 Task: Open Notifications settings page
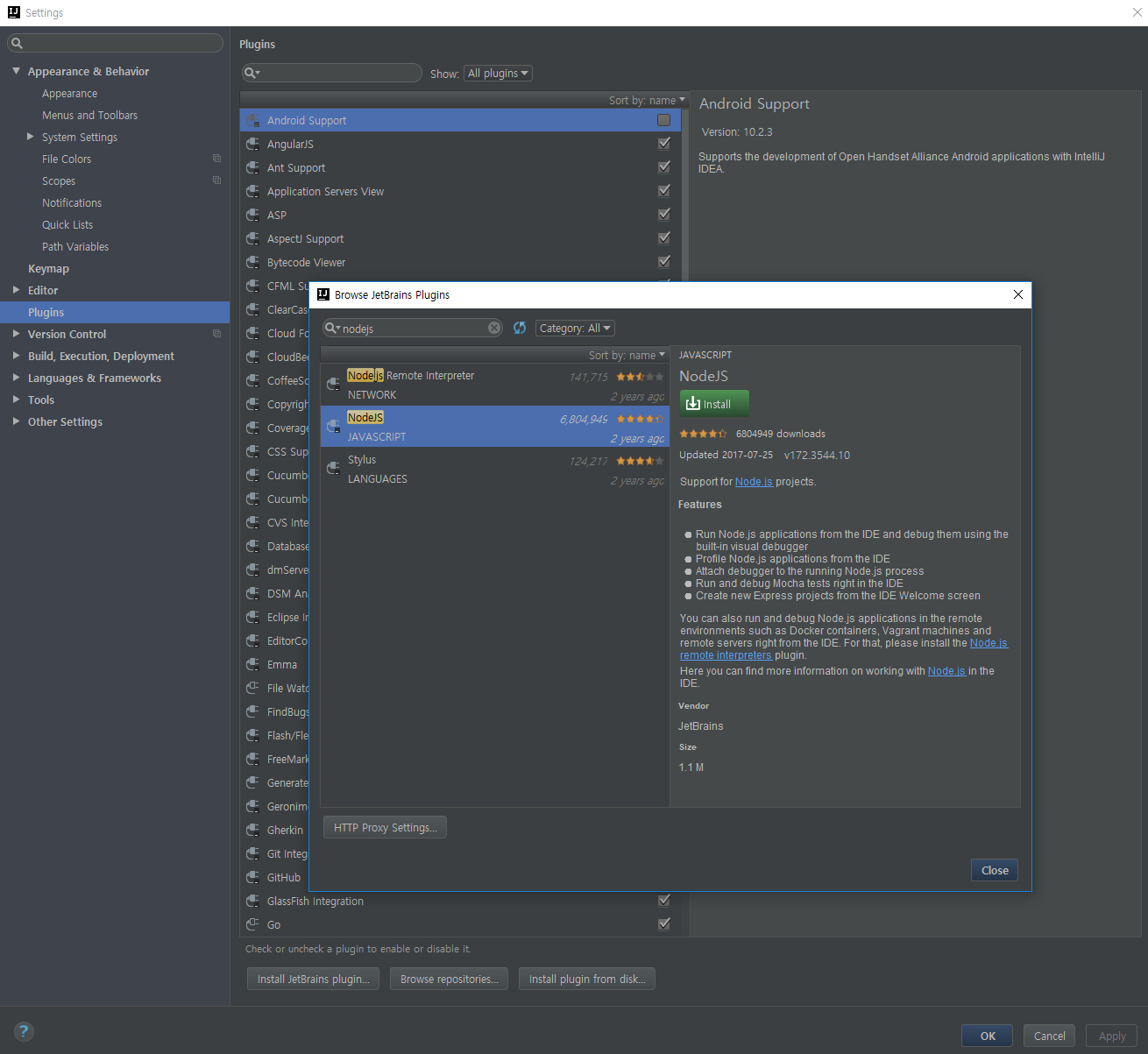tap(72, 202)
